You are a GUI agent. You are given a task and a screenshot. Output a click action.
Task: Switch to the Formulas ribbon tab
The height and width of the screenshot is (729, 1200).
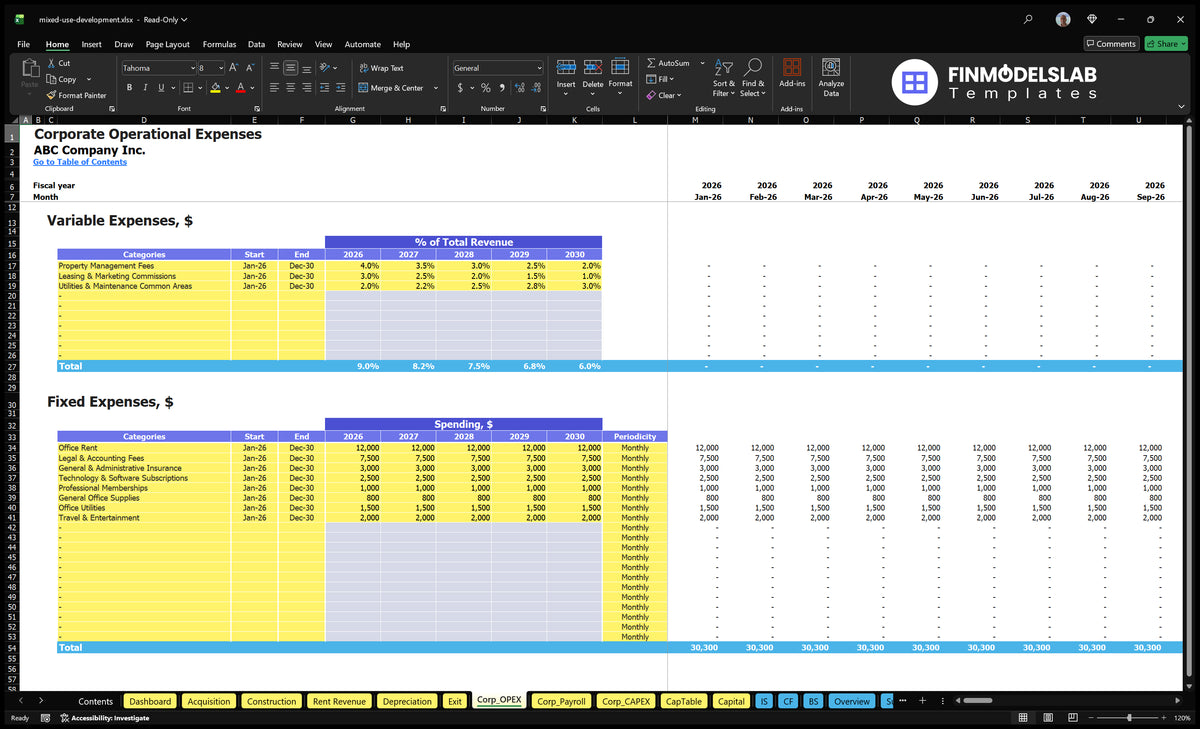(219, 44)
